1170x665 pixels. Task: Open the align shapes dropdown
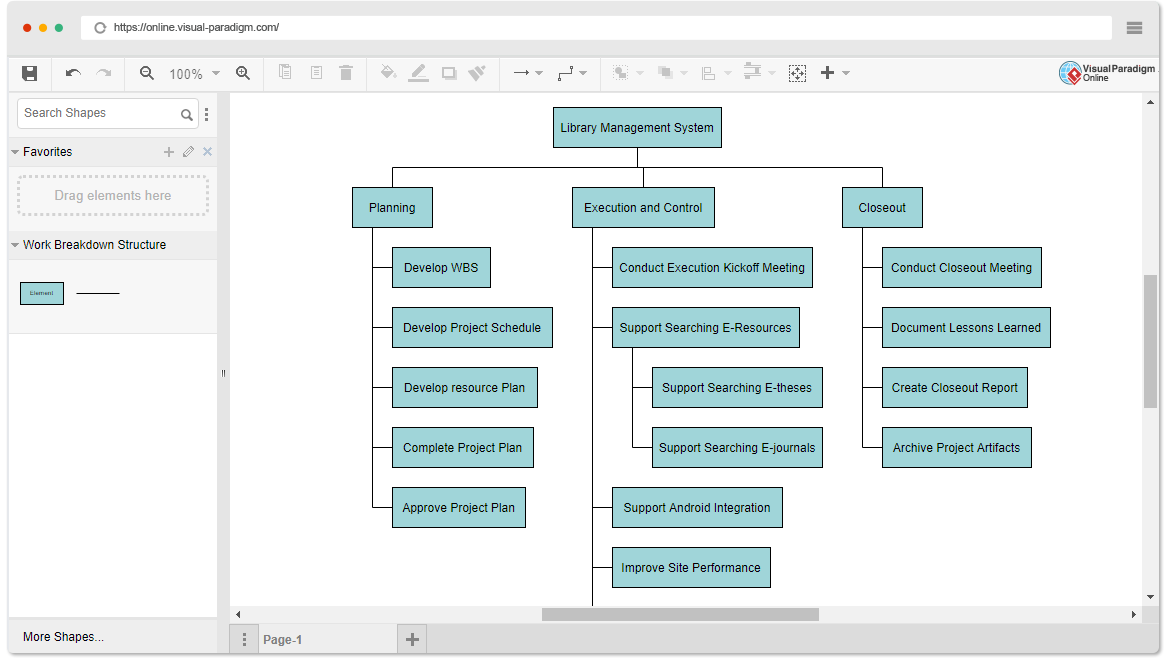(x=716, y=73)
